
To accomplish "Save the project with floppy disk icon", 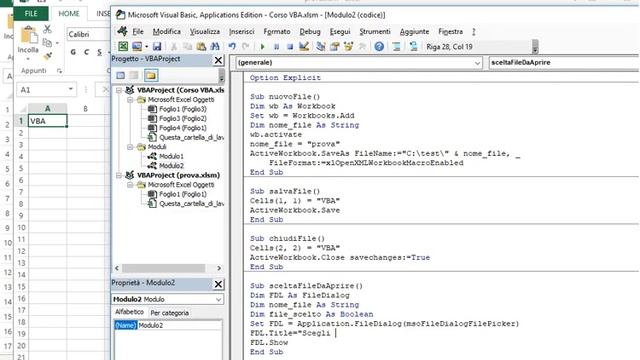I will pos(157,47).
